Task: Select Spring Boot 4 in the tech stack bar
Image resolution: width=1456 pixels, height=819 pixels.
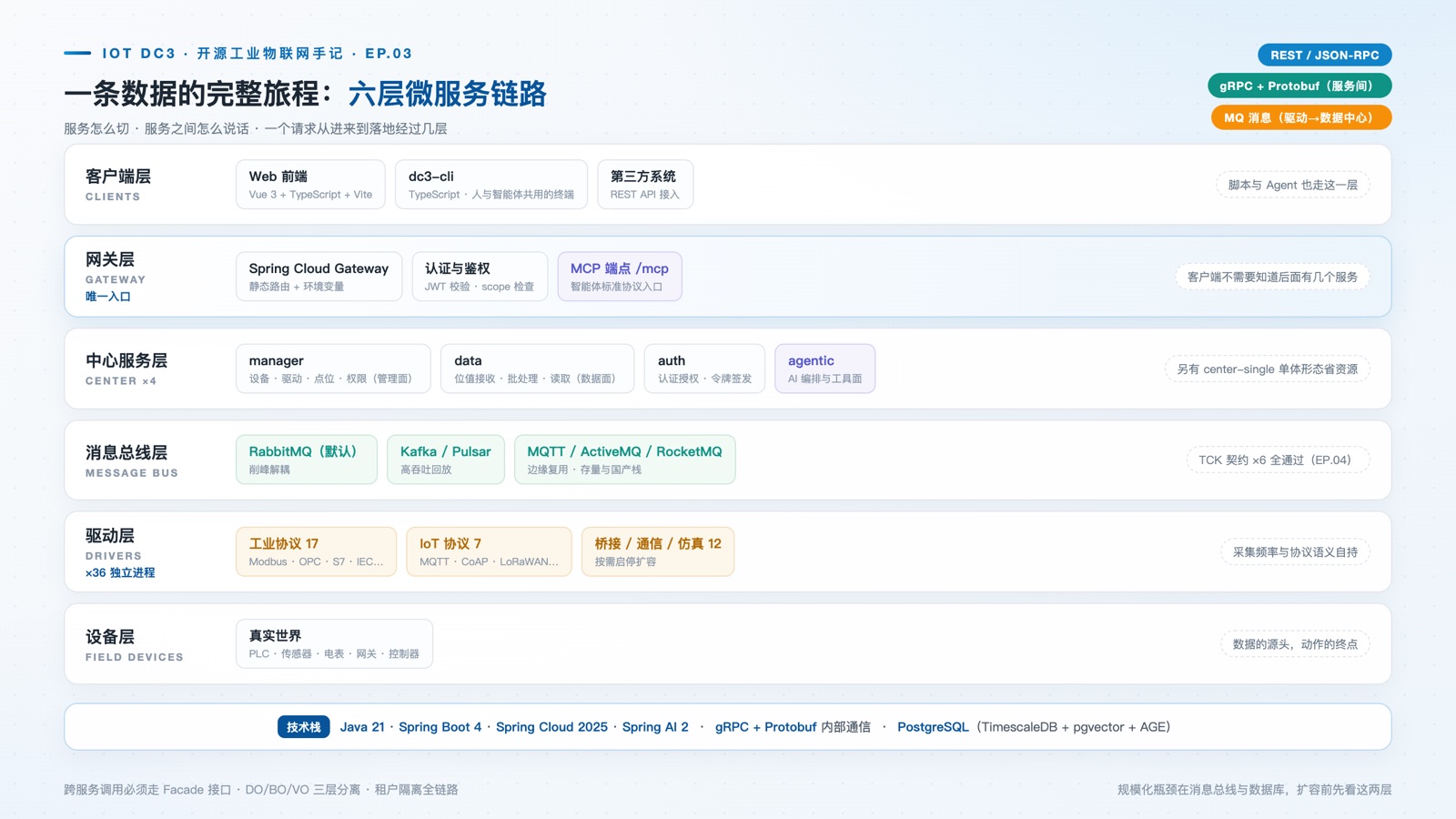Action: (x=440, y=727)
